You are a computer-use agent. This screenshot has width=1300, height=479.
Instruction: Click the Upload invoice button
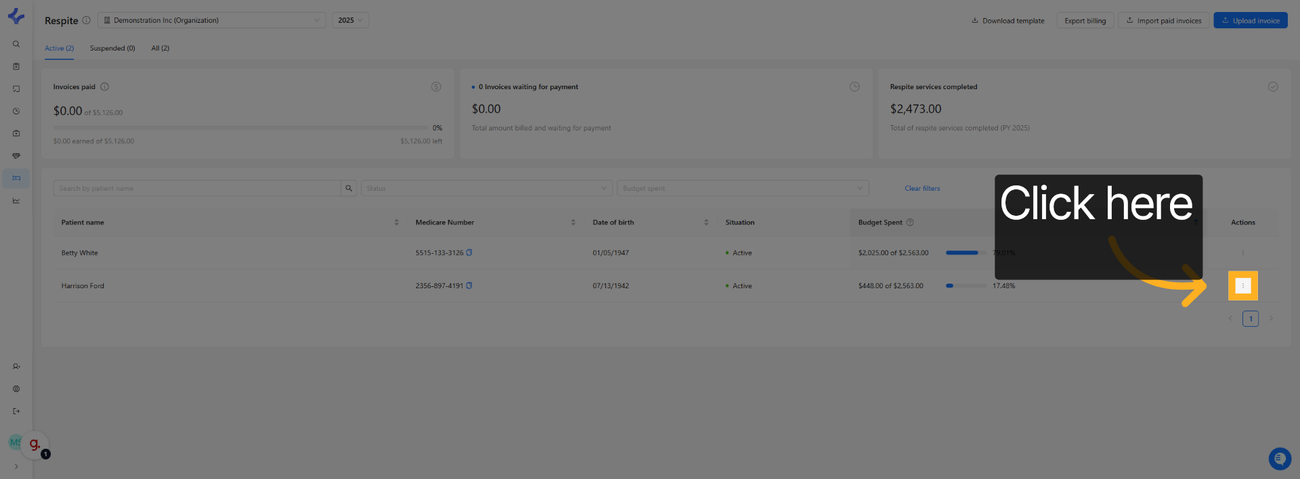[x=1250, y=20]
